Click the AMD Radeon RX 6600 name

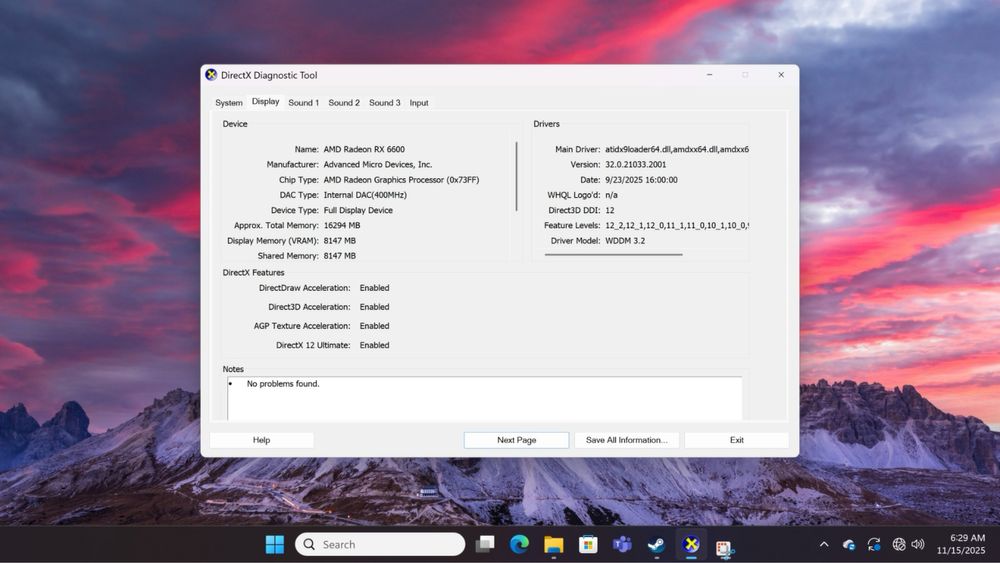[x=364, y=149]
